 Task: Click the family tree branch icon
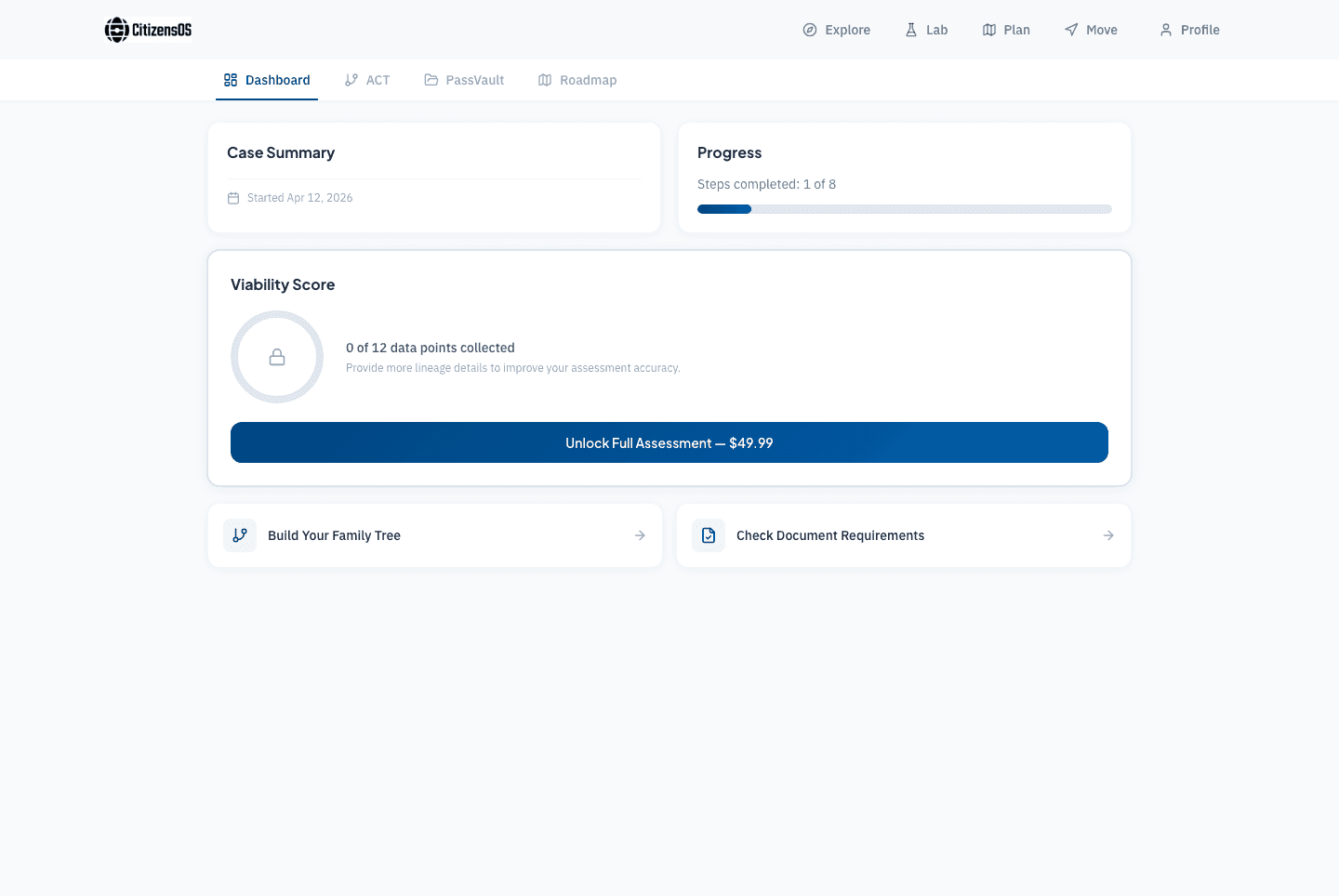(x=240, y=535)
